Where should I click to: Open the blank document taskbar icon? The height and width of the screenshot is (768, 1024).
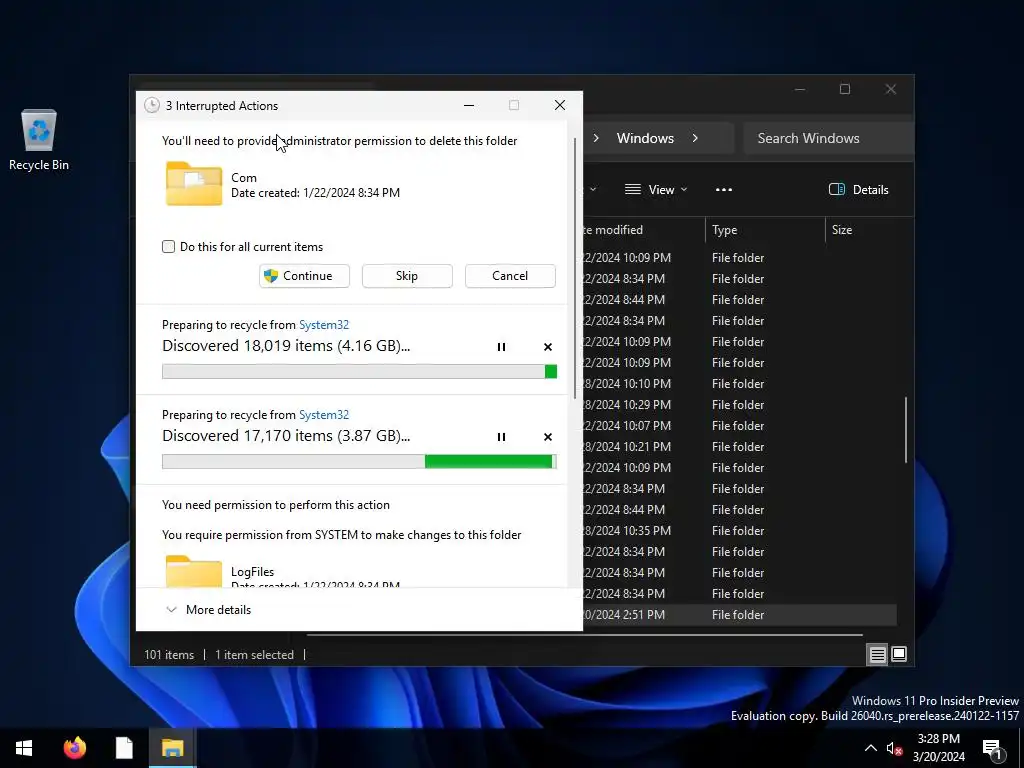124,748
